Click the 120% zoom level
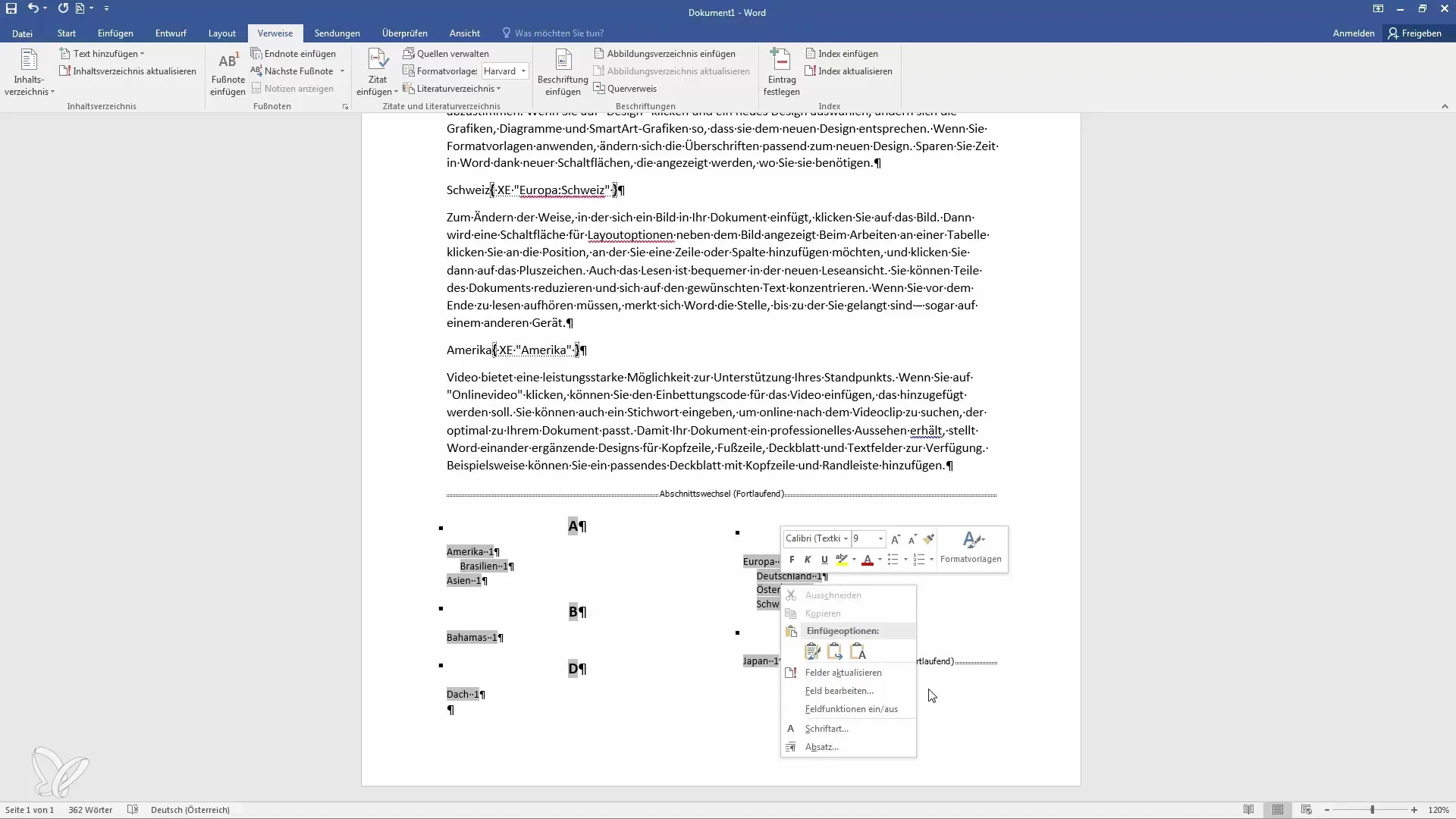Image resolution: width=1456 pixels, height=819 pixels. click(1439, 810)
